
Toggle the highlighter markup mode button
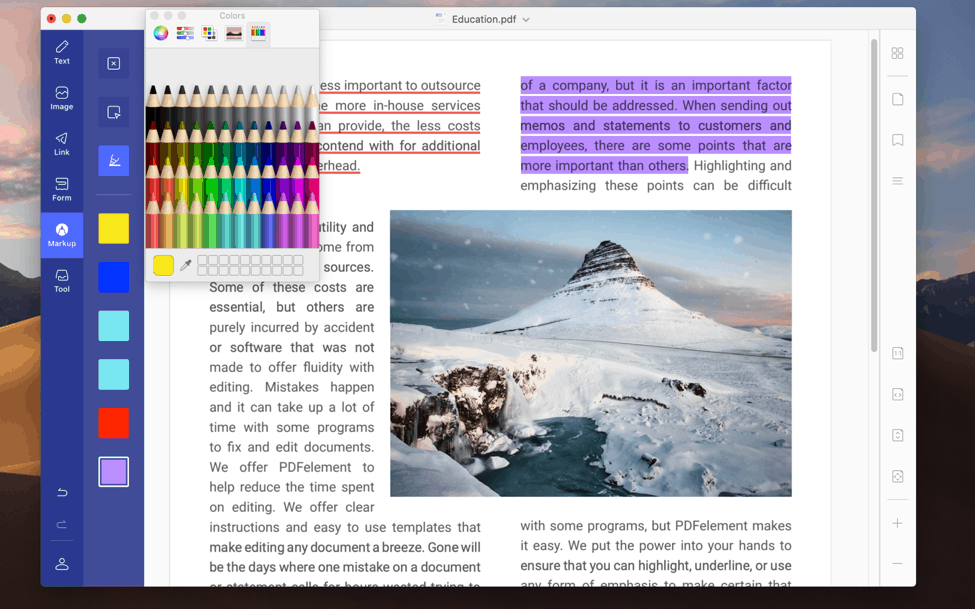(x=113, y=160)
